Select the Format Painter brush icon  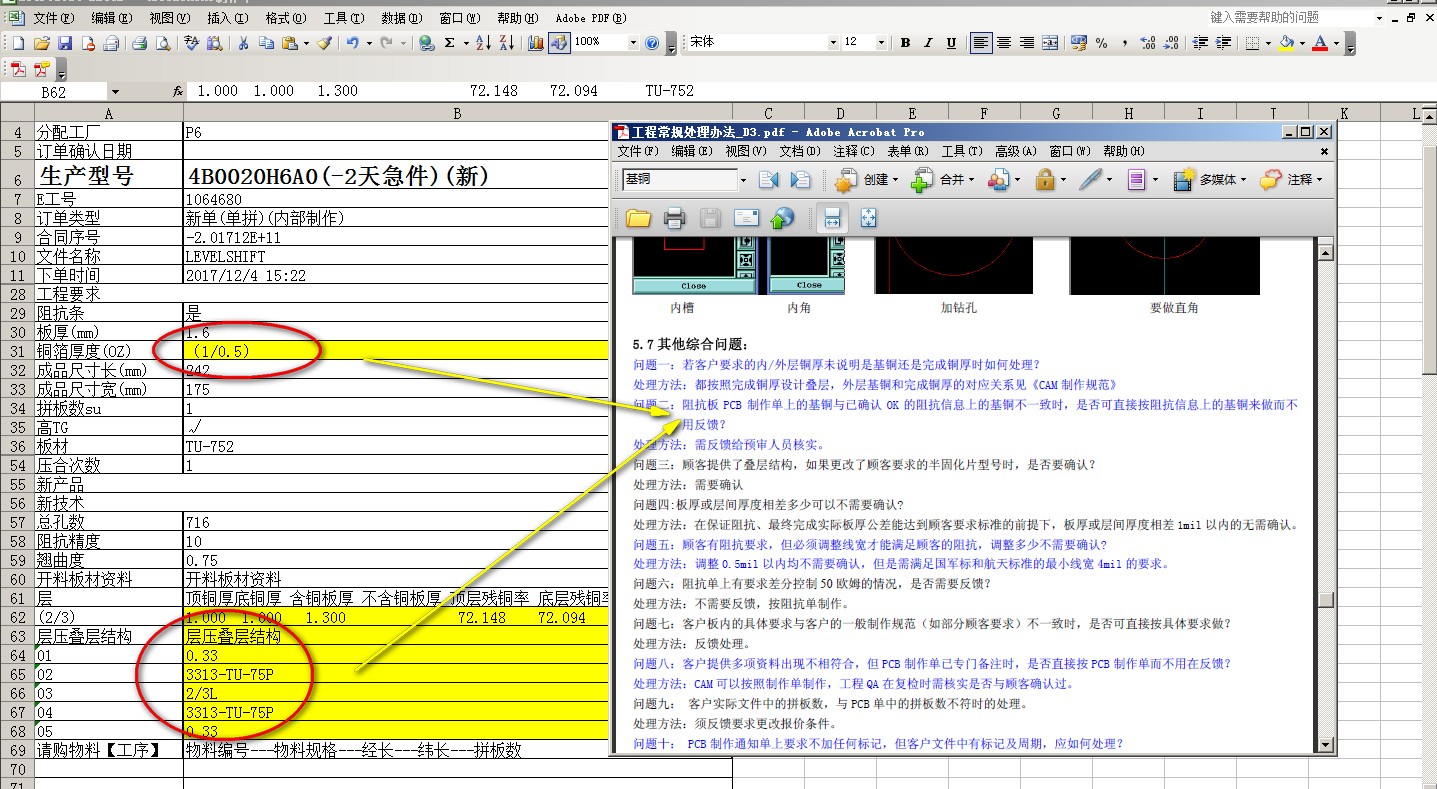(324, 43)
